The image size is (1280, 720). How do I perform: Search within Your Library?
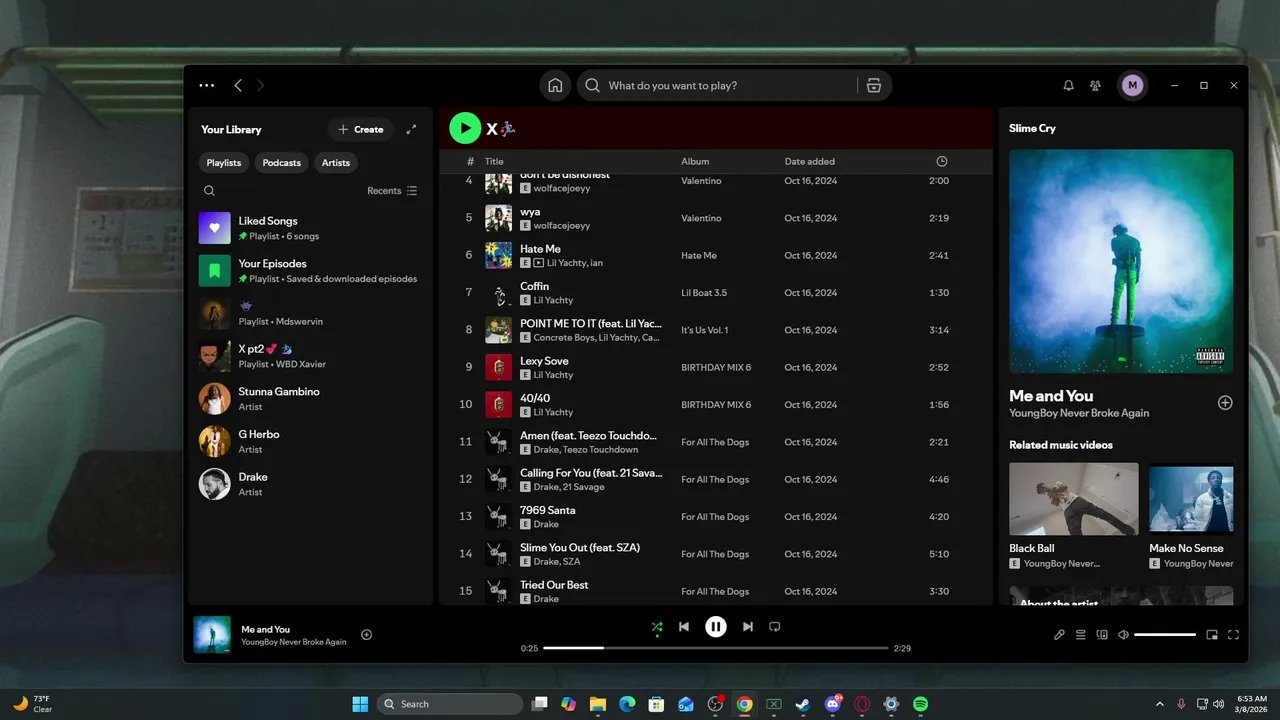coord(209,191)
